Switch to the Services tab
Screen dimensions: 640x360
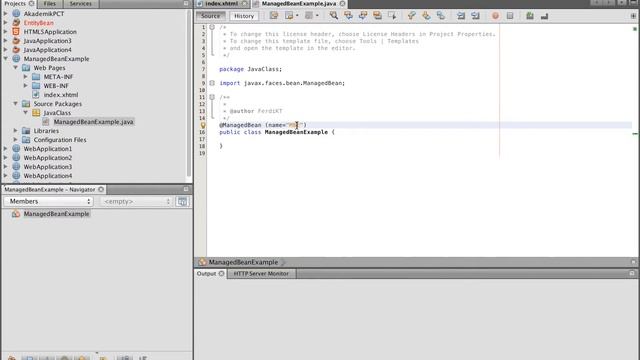pos(80,4)
